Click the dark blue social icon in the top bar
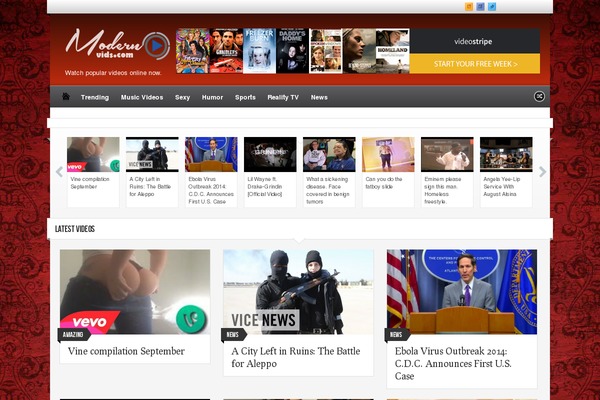The height and width of the screenshot is (400, 600). pyautogui.click(x=480, y=7)
